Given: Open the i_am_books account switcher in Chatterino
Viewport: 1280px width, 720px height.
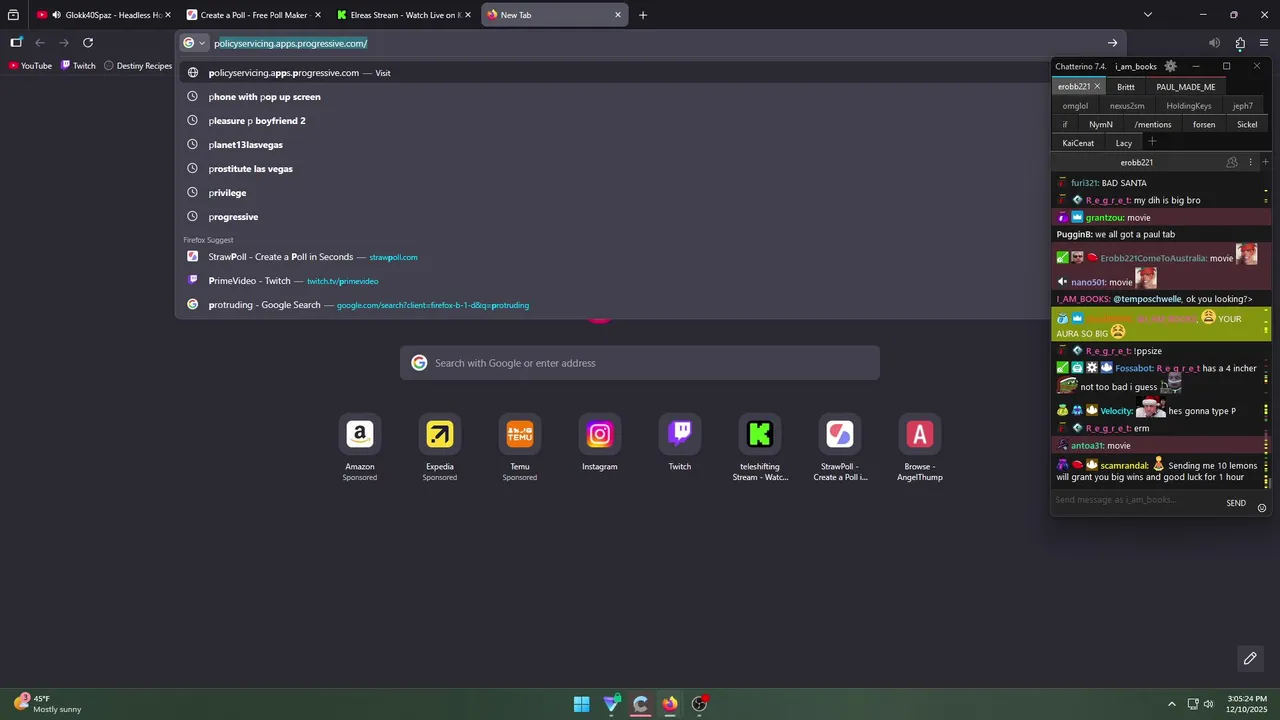Looking at the screenshot, I should pyautogui.click(x=1136, y=66).
